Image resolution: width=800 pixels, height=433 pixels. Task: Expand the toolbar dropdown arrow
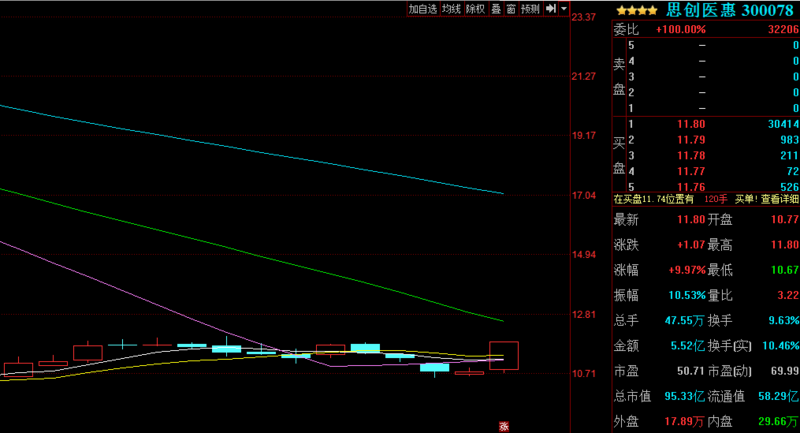pyautogui.click(x=563, y=9)
